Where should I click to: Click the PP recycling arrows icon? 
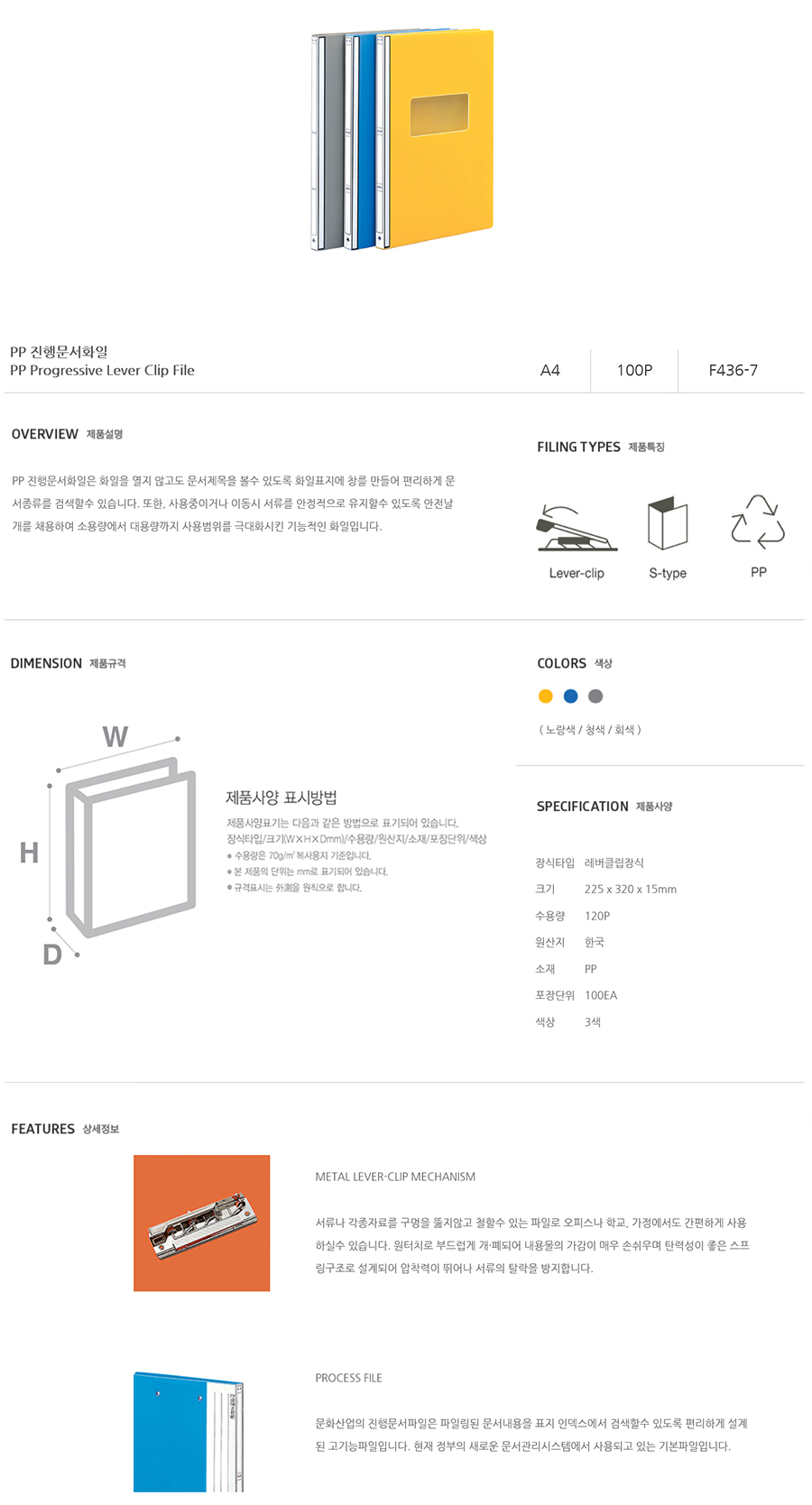(758, 522)
